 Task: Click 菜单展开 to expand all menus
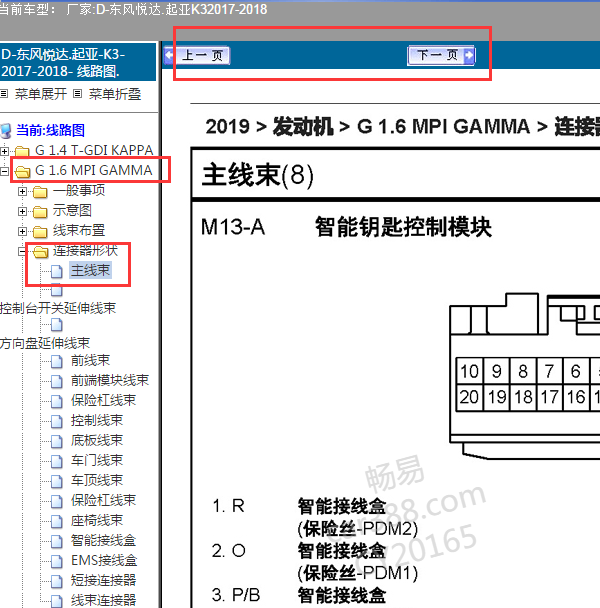click(41, 94)
